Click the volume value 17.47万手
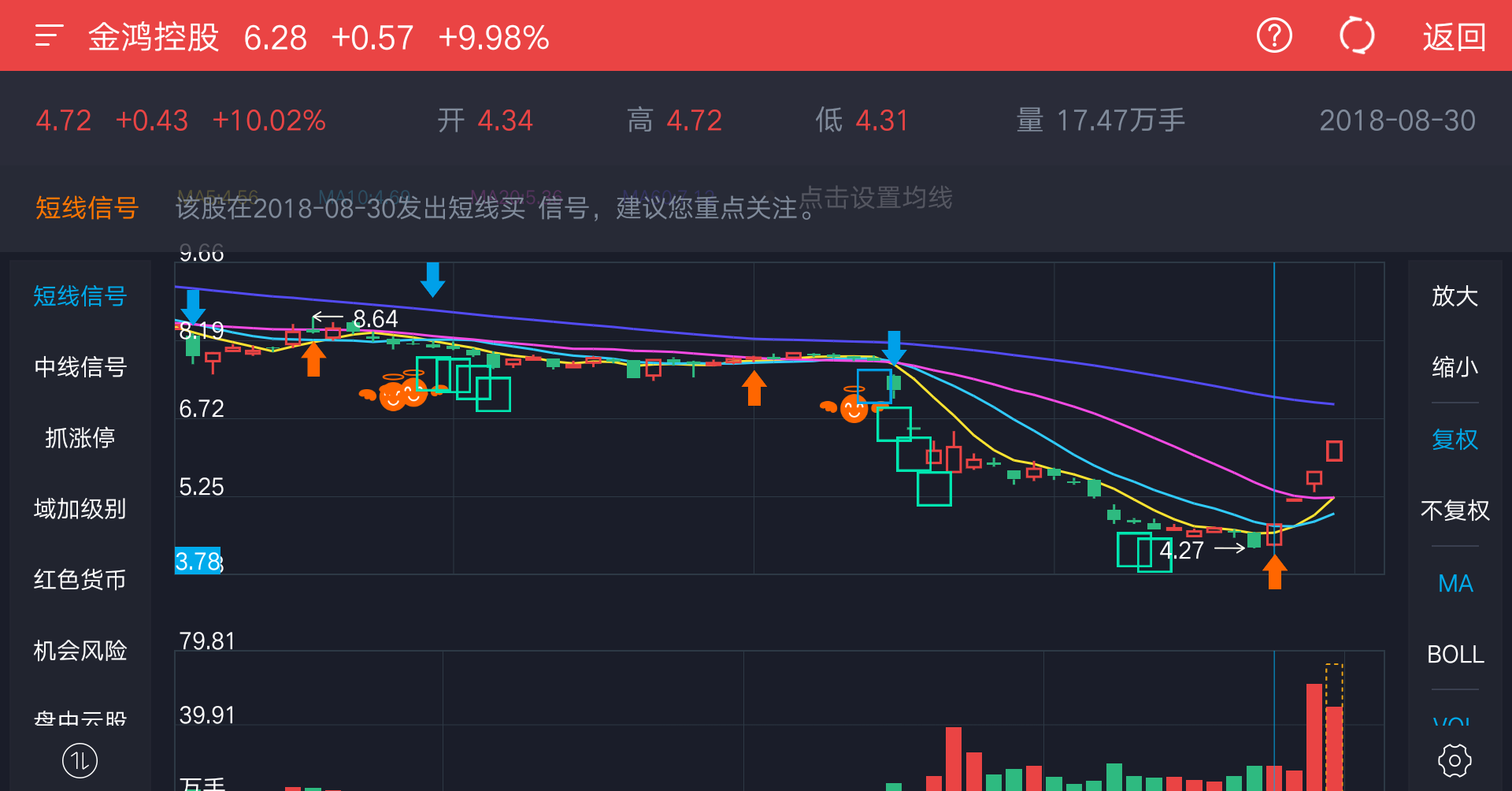This screenshot has width=1512, height=791. [1120, 121]
